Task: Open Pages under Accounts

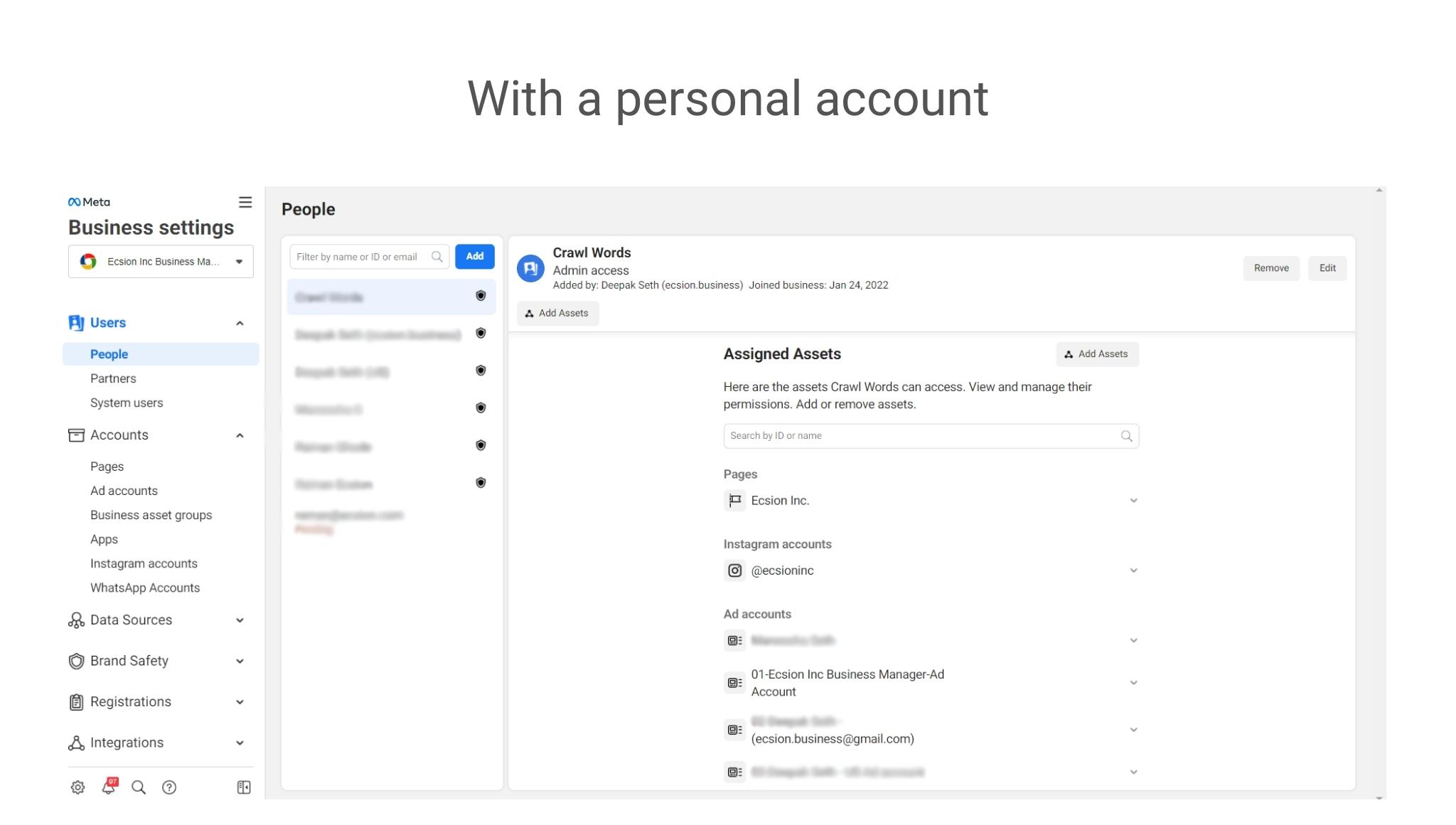Action: [x=107, y=467]
